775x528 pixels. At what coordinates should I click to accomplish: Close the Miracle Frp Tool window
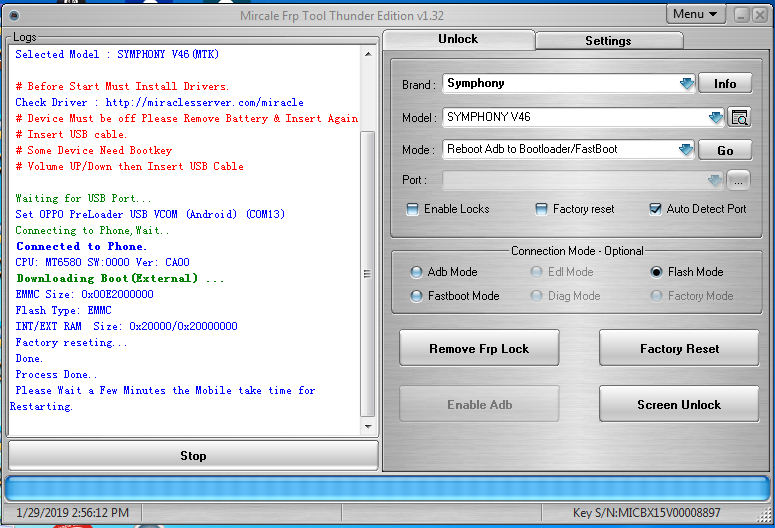coord(760,15)
